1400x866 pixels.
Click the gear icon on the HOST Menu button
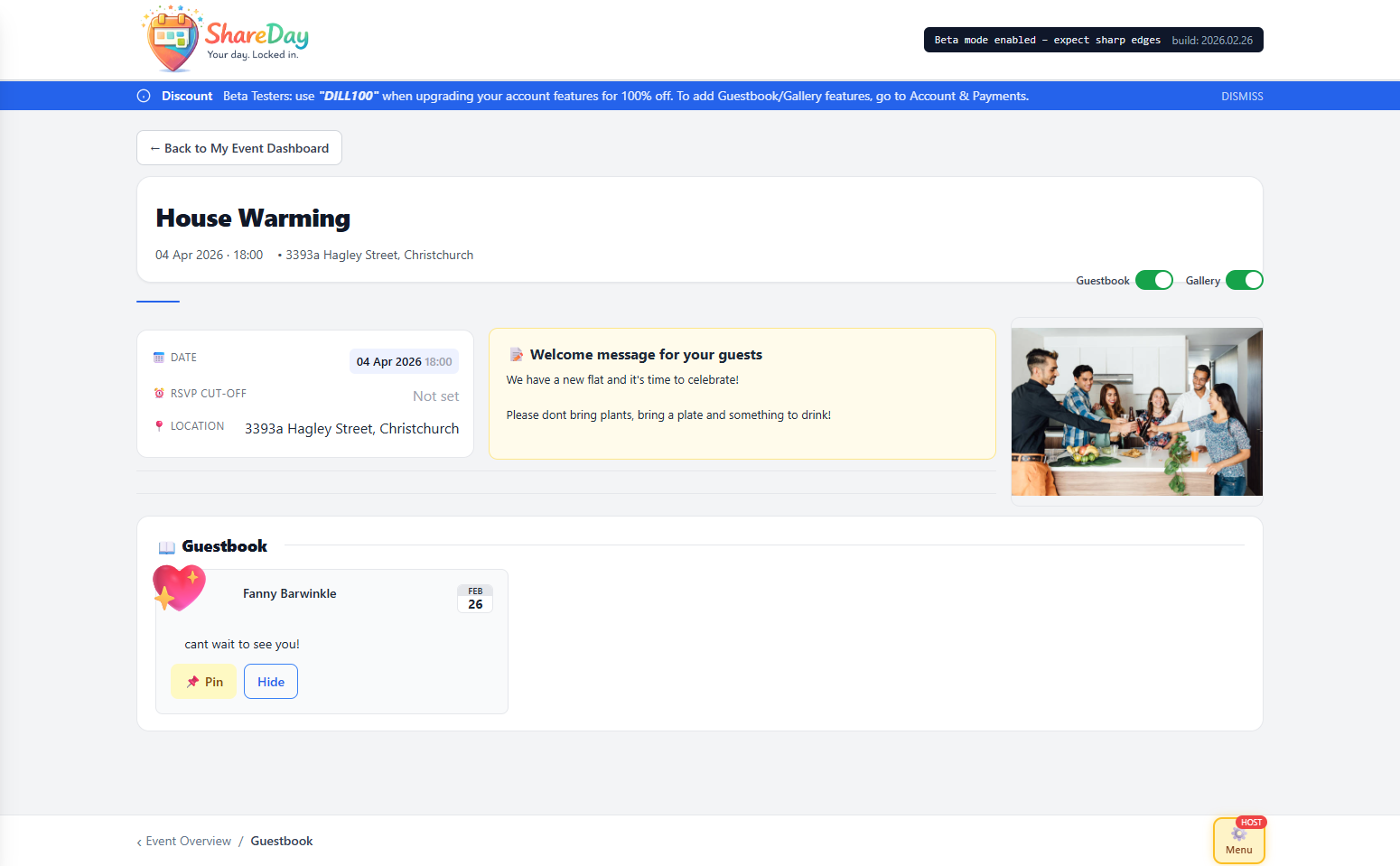pyautogui.click(x=1238, y=835)
